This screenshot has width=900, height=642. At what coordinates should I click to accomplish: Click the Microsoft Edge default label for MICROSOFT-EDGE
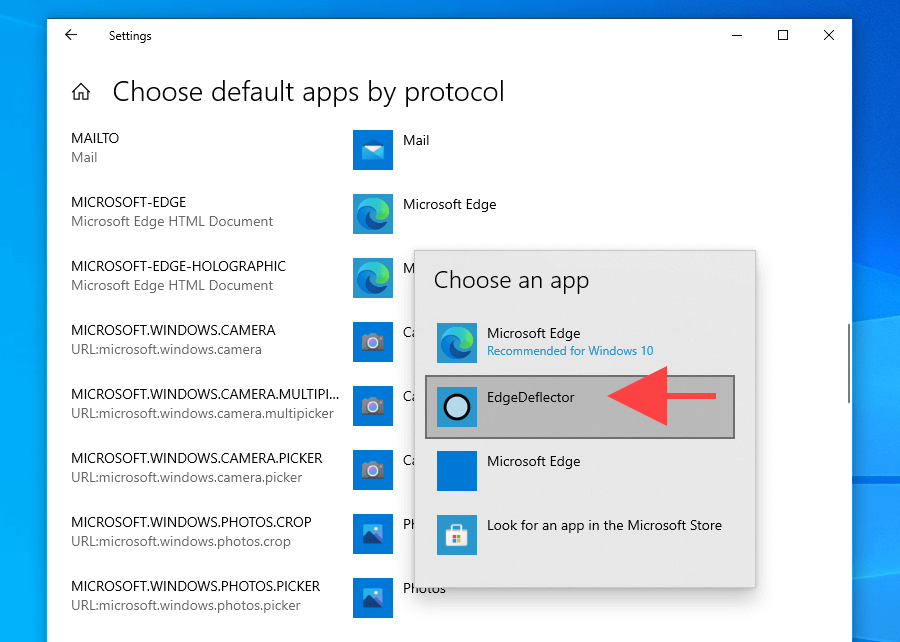449,205
